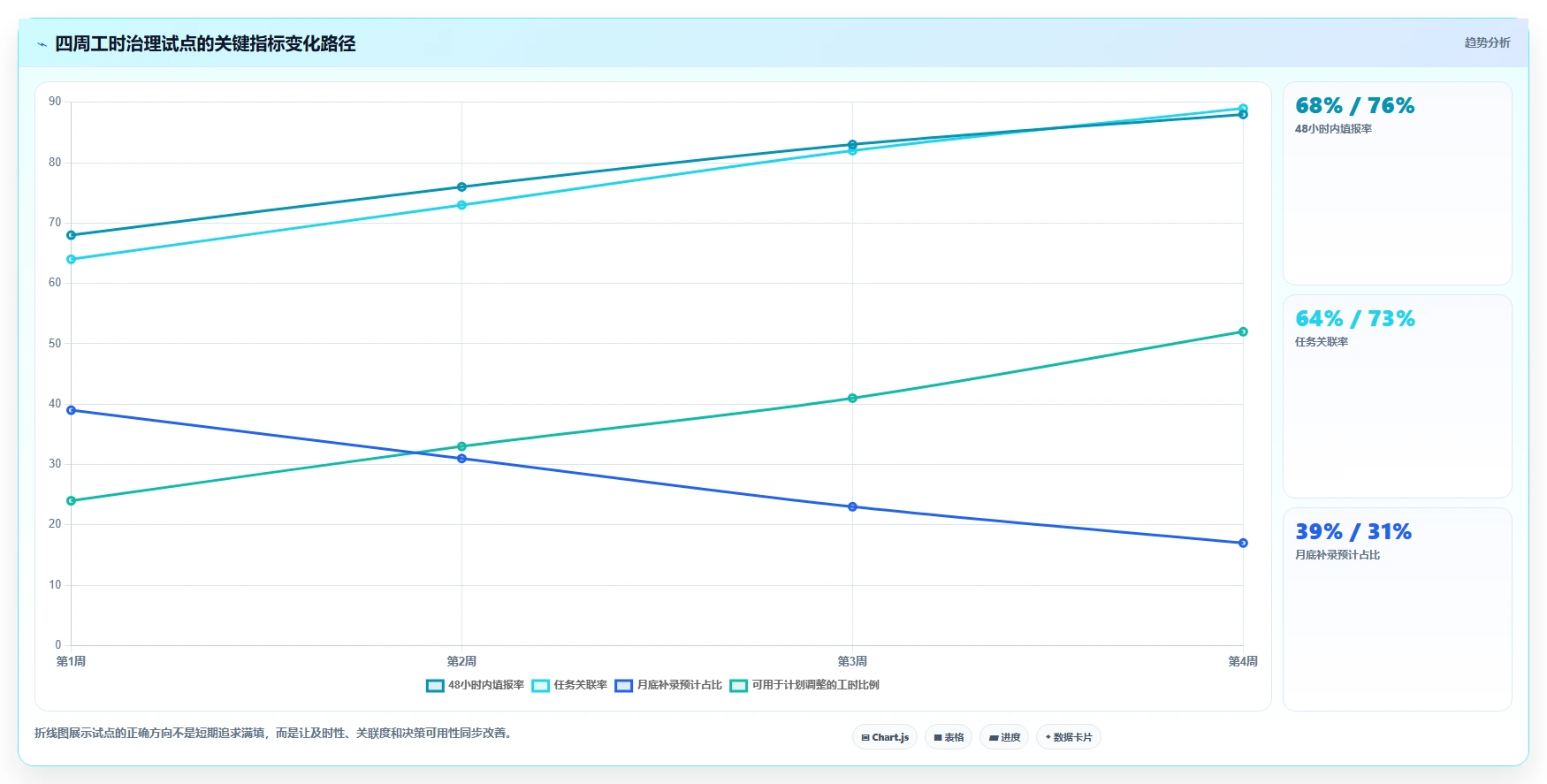Click the 第3周 x-axis label

tap(852, 661)
